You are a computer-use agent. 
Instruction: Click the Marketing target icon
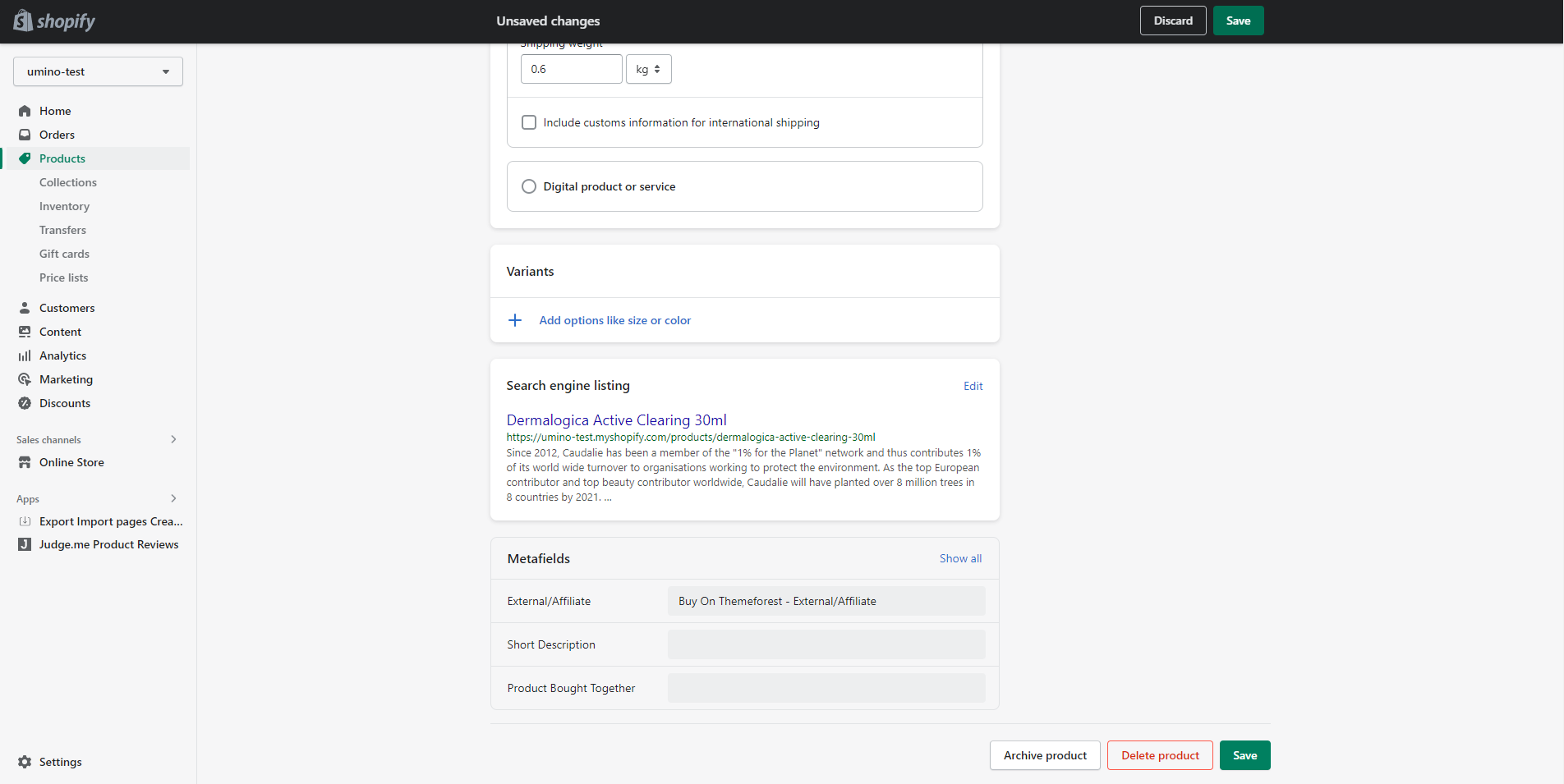click(x=25, y=379)
